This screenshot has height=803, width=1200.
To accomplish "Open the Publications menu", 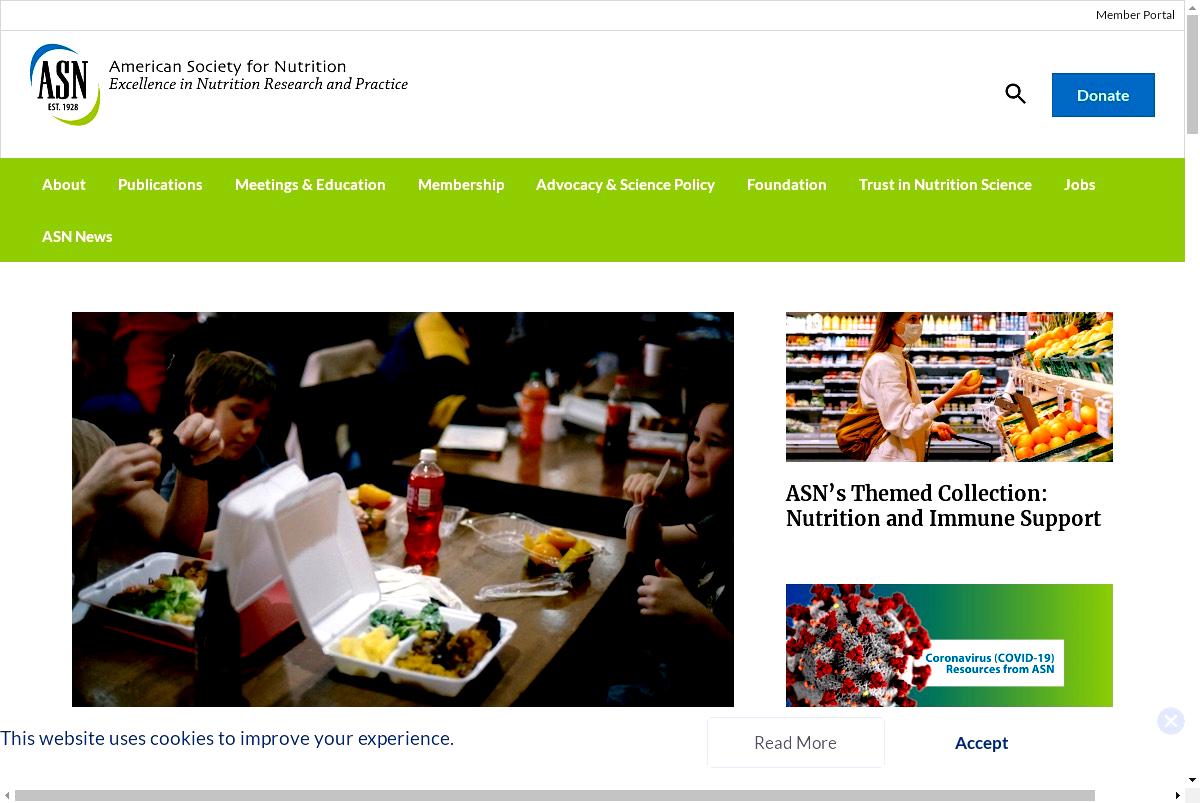I will point(160,184).
